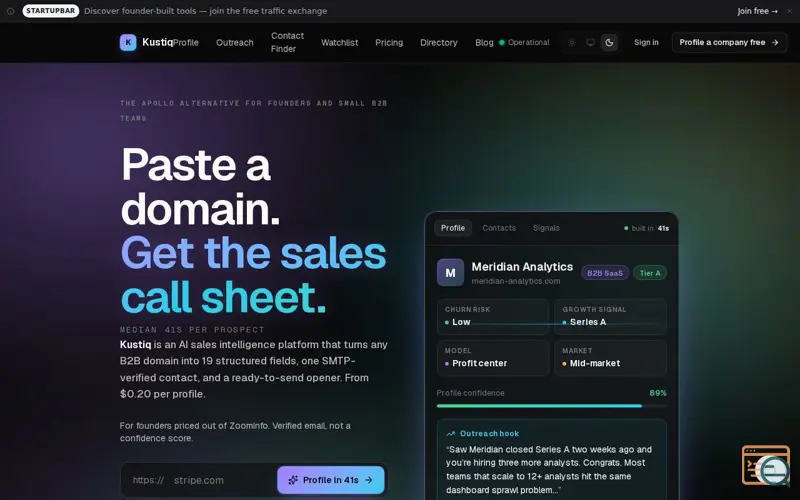This screenshot has height=500, width=800.
Task: Click the info icon in banner
Action: [10, 11]
